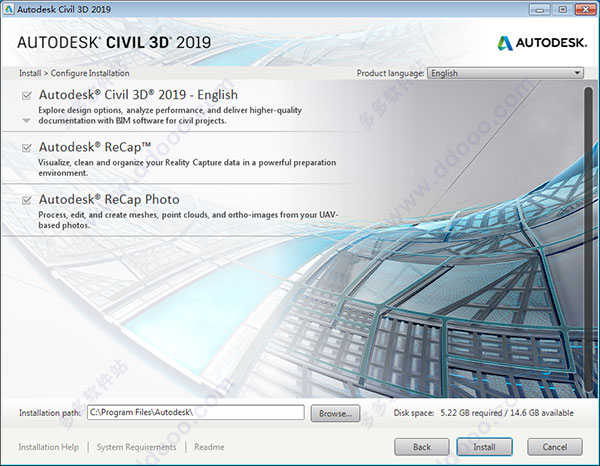
Task: Open the System Requirements link
Action: point(136,447)
